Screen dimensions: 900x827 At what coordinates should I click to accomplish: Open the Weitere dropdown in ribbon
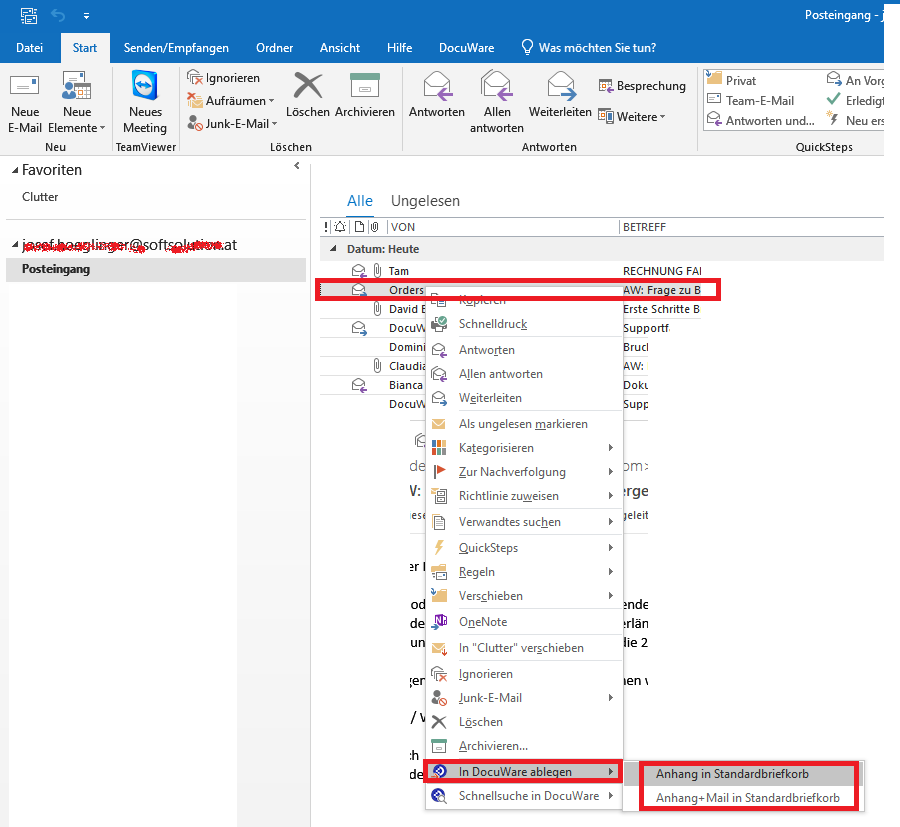(x=631, y=117)
